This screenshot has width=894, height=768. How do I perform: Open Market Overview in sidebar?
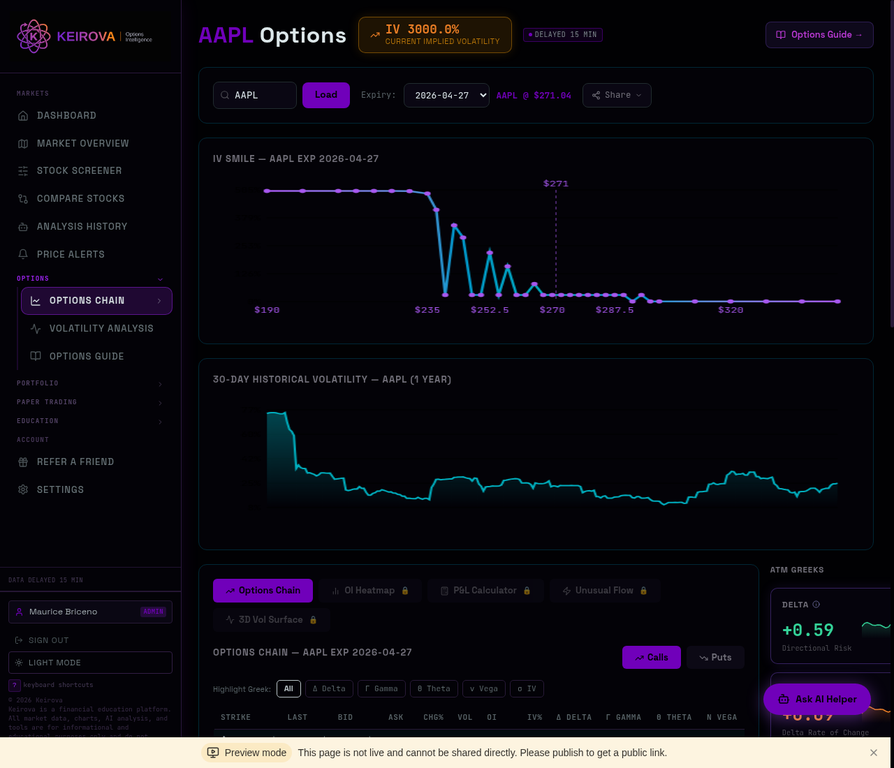83,144
